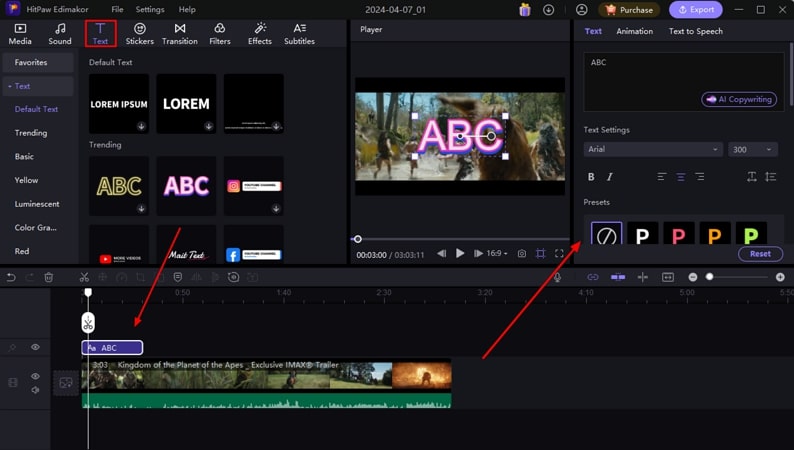The height and width of the screenshot is (450, 794).
Task: Toggle bold text formatting
Action: [591, 177]
